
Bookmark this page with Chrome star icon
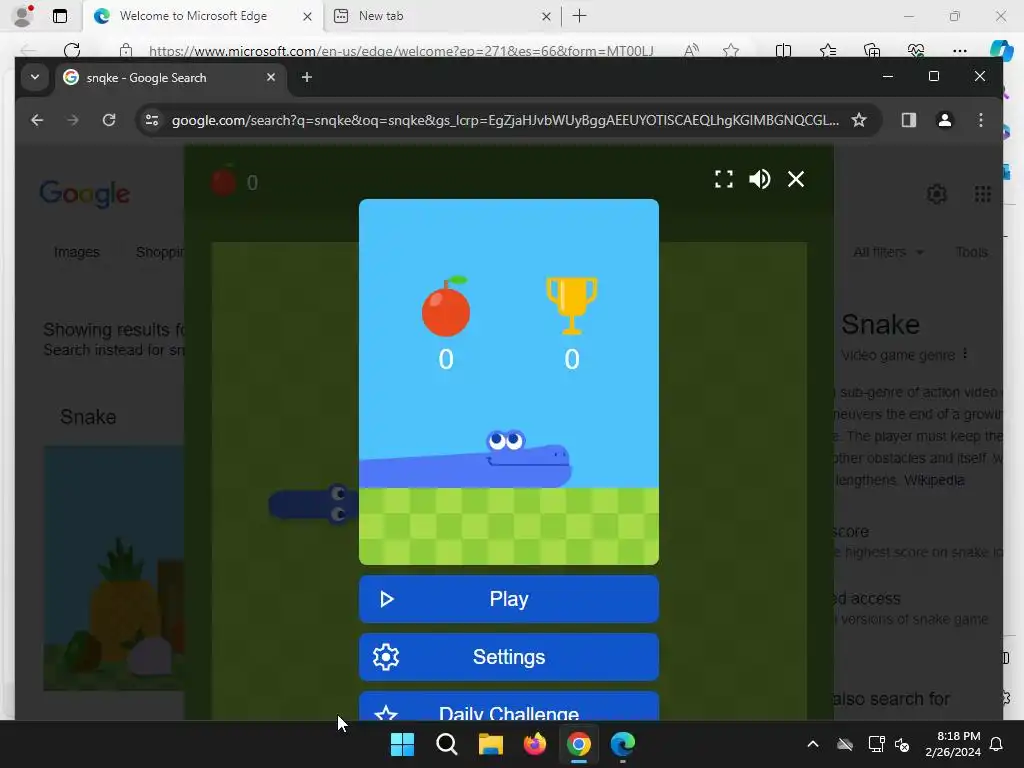[859, 120]
